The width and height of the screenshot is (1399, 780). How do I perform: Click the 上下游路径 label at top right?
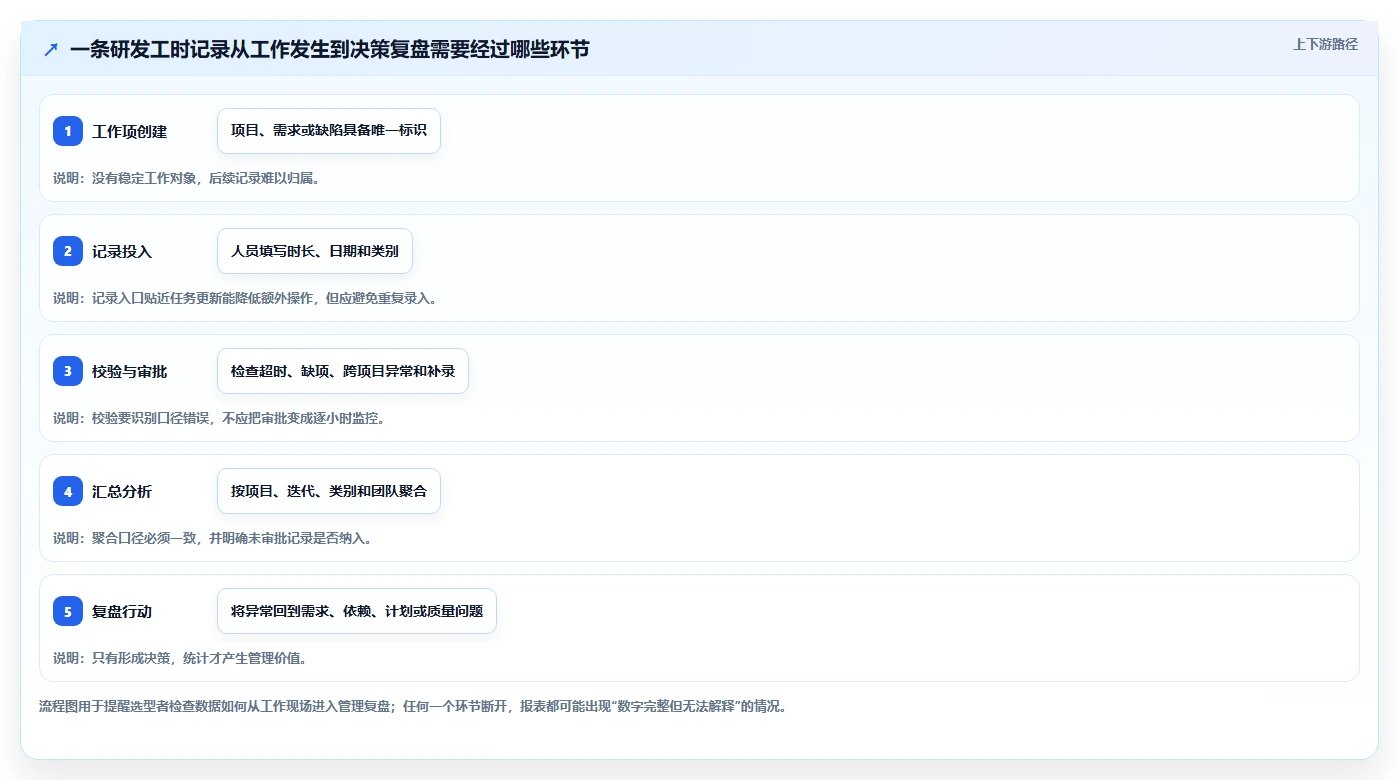(1325, 44)
